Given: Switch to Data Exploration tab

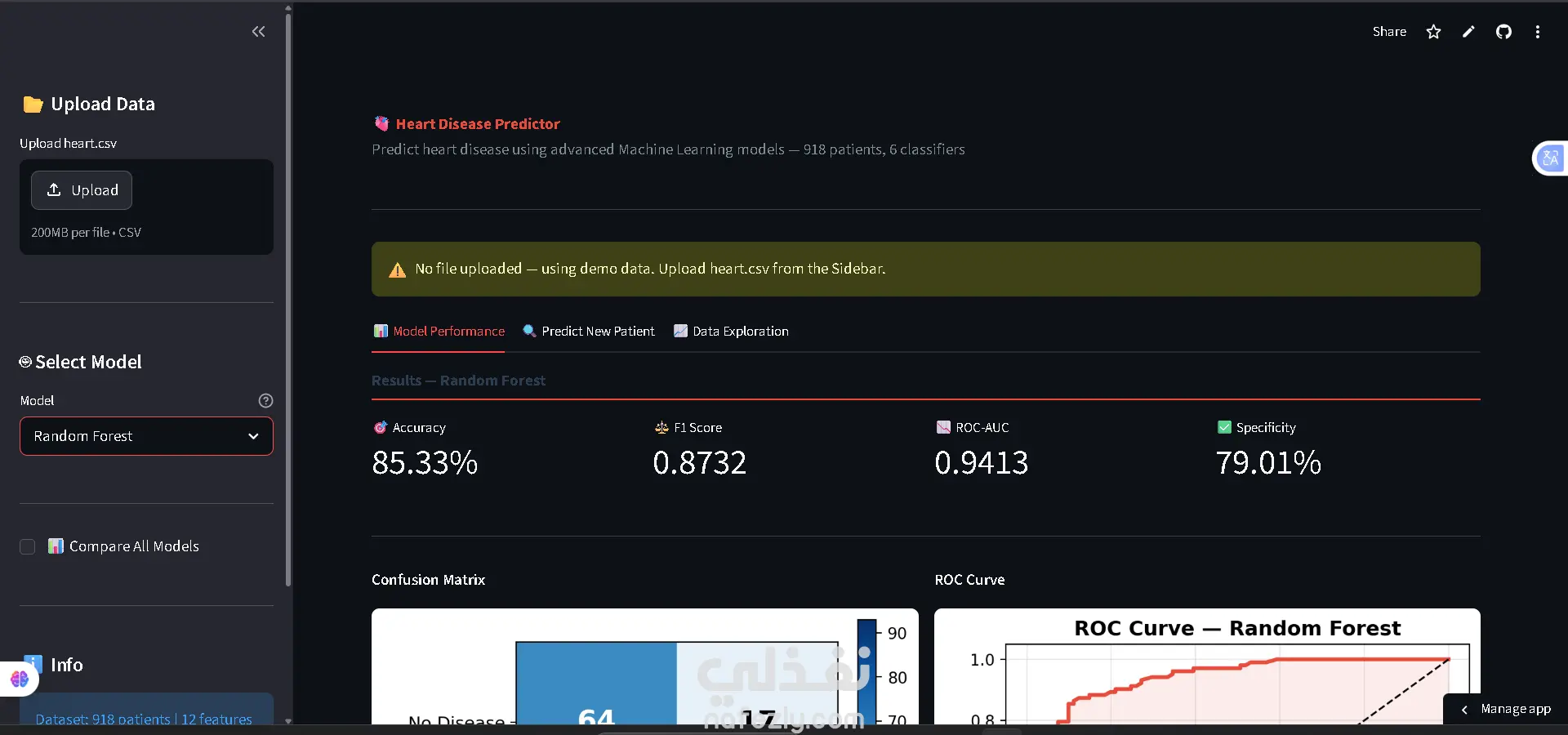Looking at the screenshot, I should [731, 332].
